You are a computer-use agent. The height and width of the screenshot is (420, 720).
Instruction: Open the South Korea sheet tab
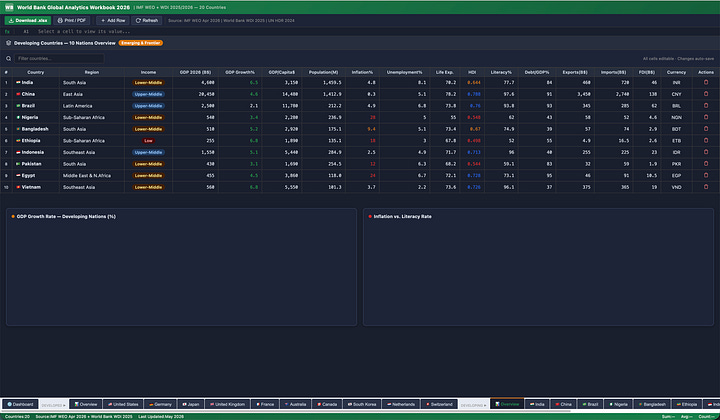coord(362,404)
